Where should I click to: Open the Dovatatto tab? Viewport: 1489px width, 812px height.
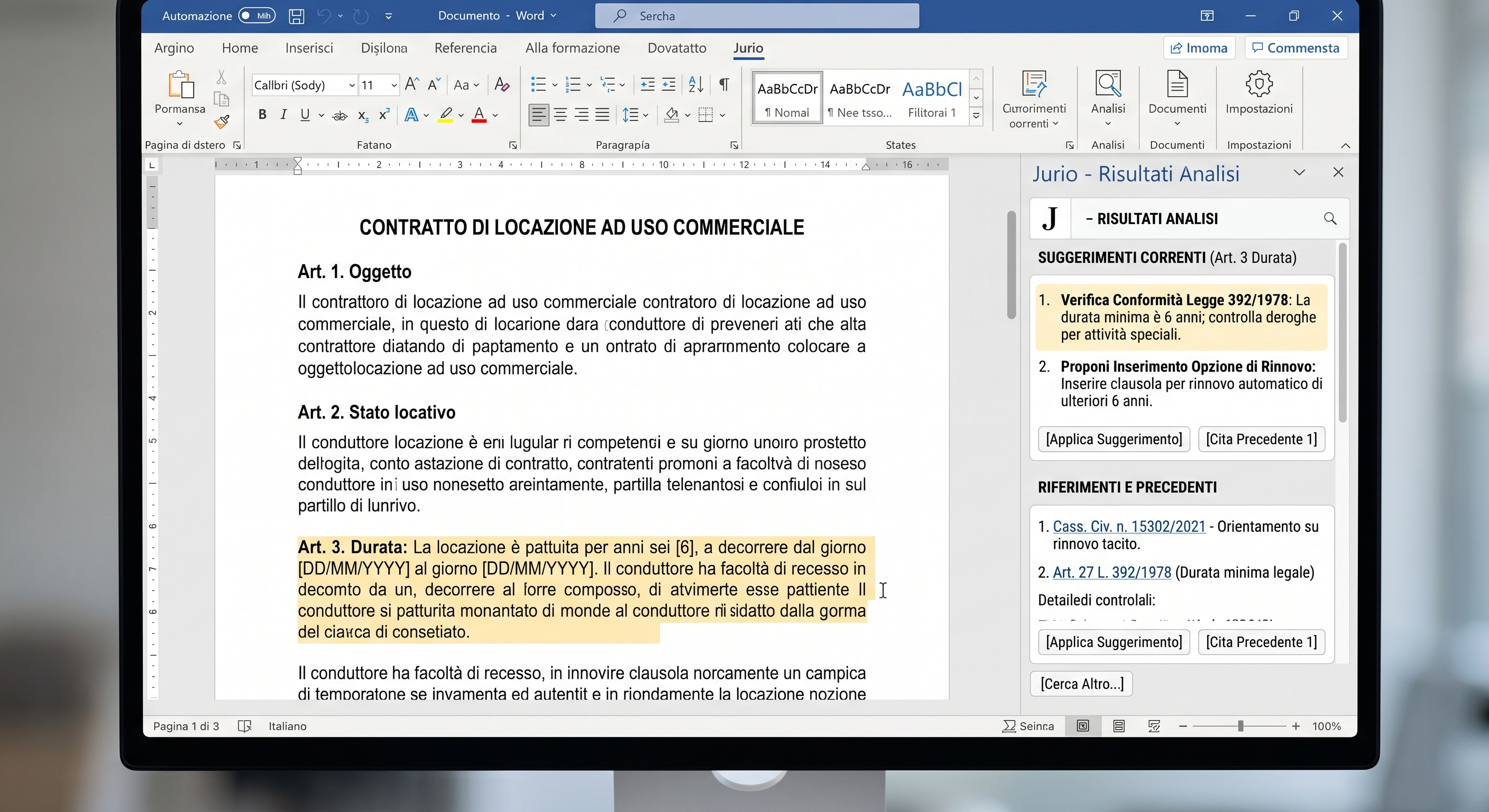677,48
